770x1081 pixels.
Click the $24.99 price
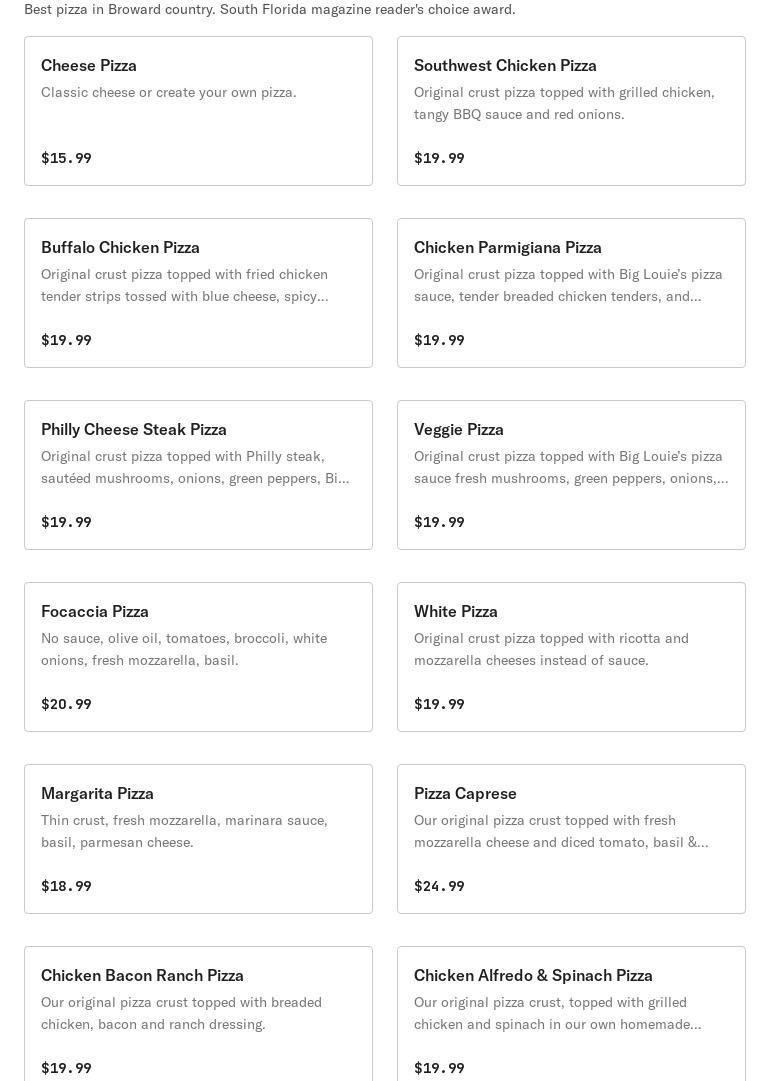coord(439,886)
